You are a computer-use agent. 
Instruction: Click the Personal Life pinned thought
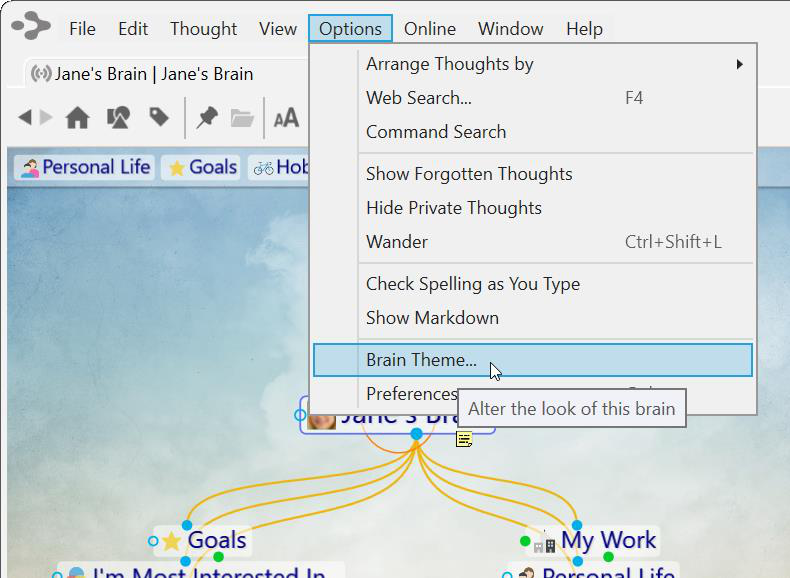coord(85,167)
